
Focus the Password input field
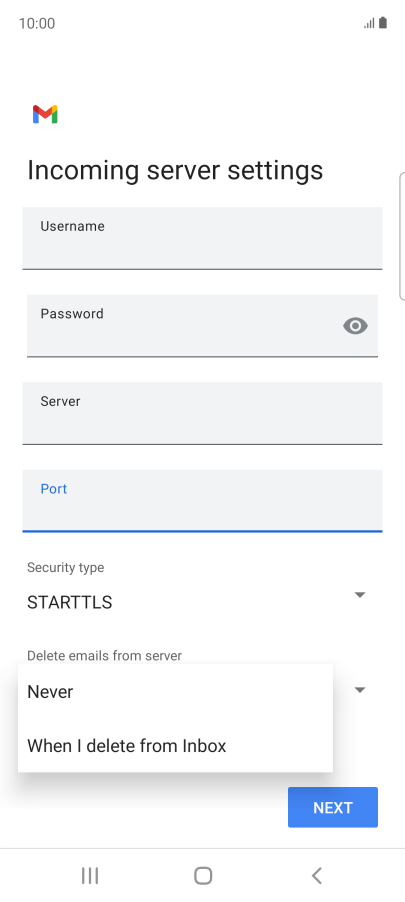(x=202, y=326)
